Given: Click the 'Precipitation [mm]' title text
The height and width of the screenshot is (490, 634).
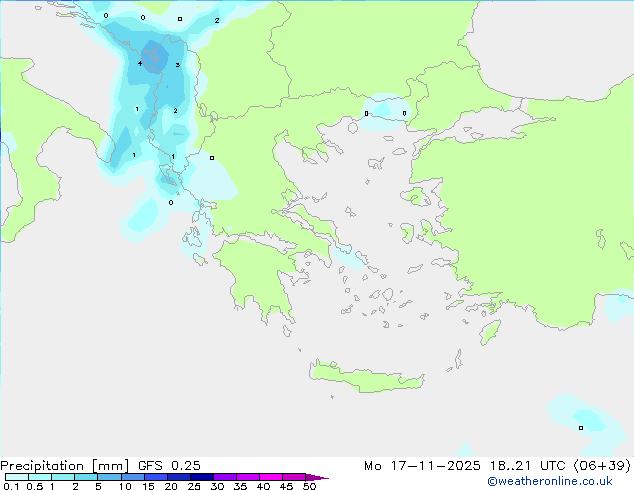Looking at the screenshot, I should point(64,466).
